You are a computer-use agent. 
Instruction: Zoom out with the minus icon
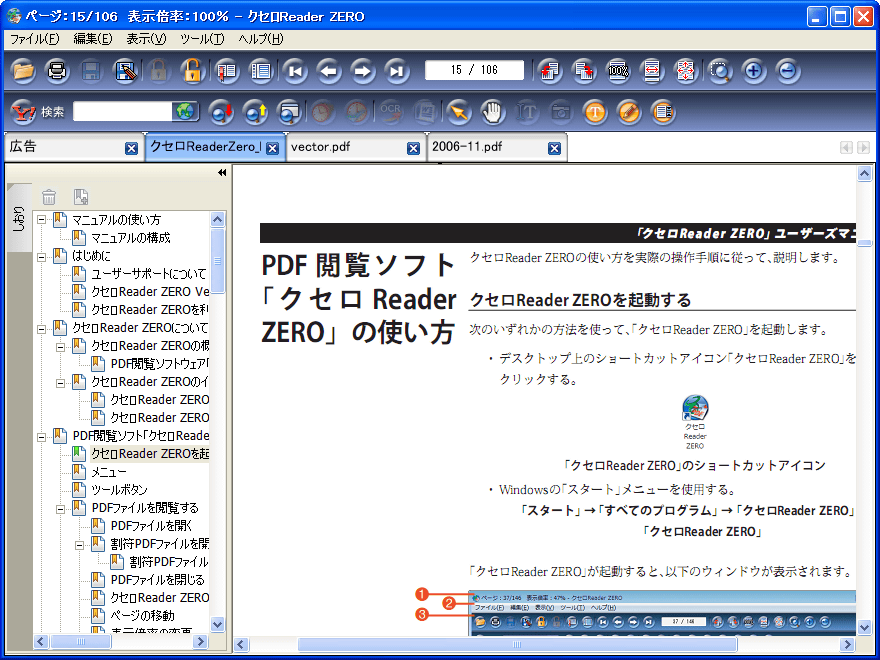788,71
